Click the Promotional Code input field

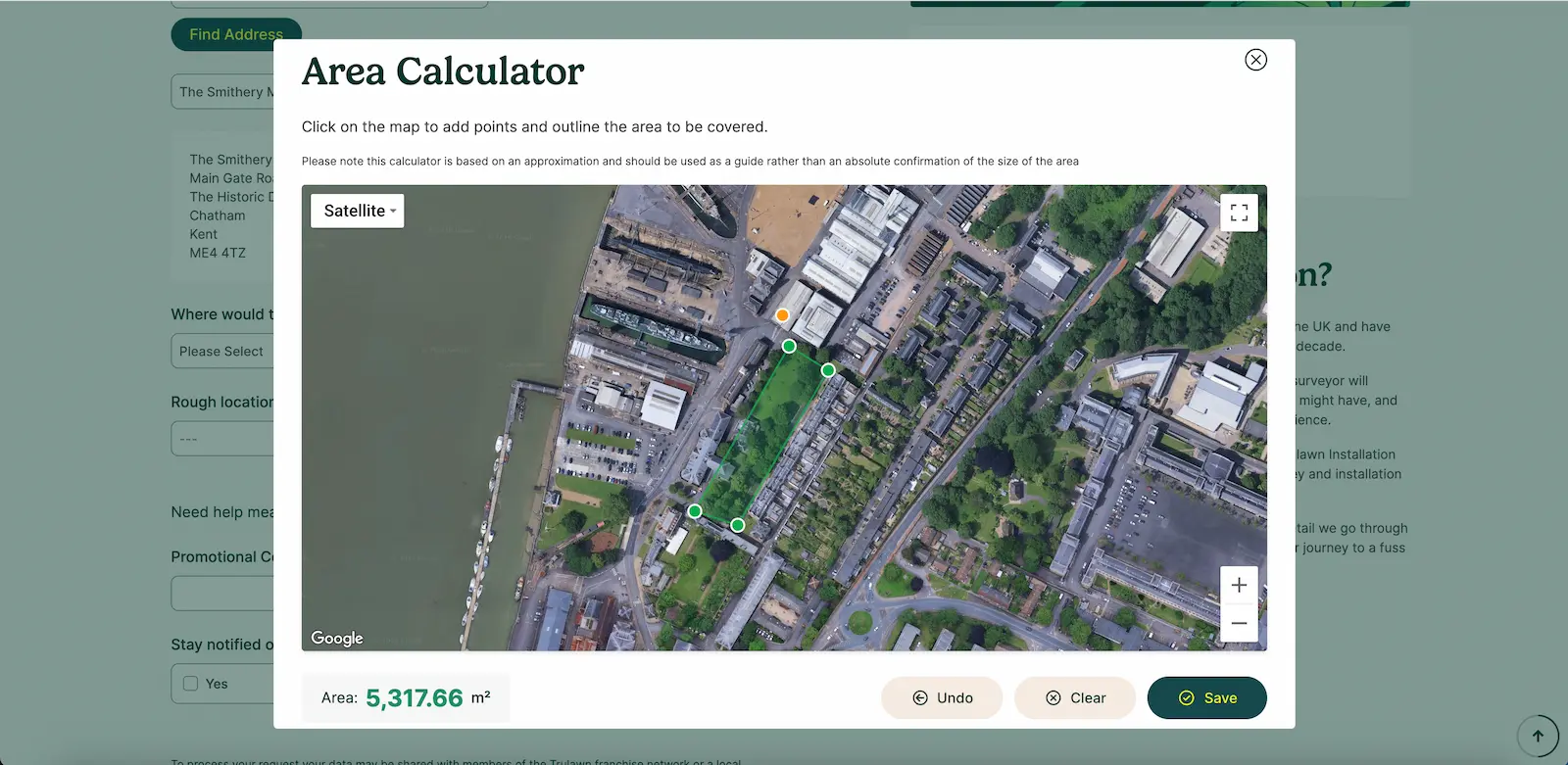coord(222,594)
